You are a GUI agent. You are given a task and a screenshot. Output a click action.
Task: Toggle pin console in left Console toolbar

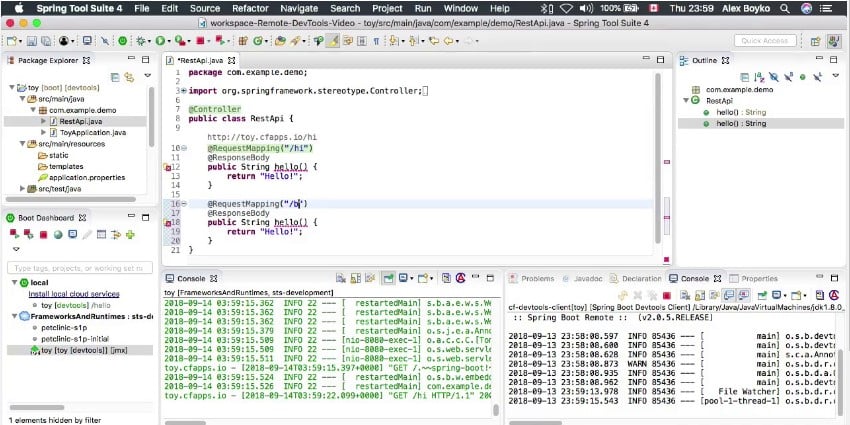click(x=388, y=279)
